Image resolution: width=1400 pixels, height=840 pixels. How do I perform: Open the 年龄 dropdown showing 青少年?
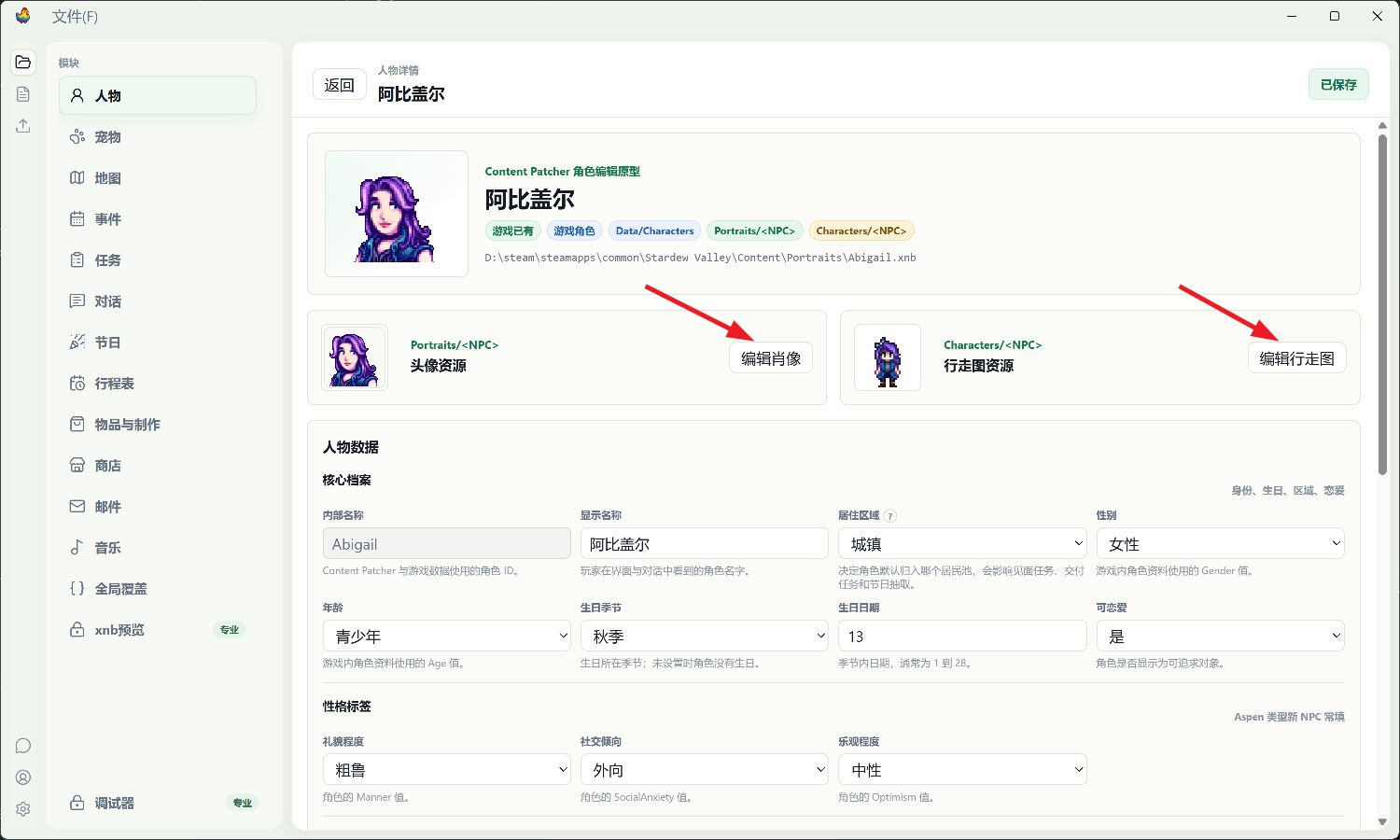click(447, 636)
